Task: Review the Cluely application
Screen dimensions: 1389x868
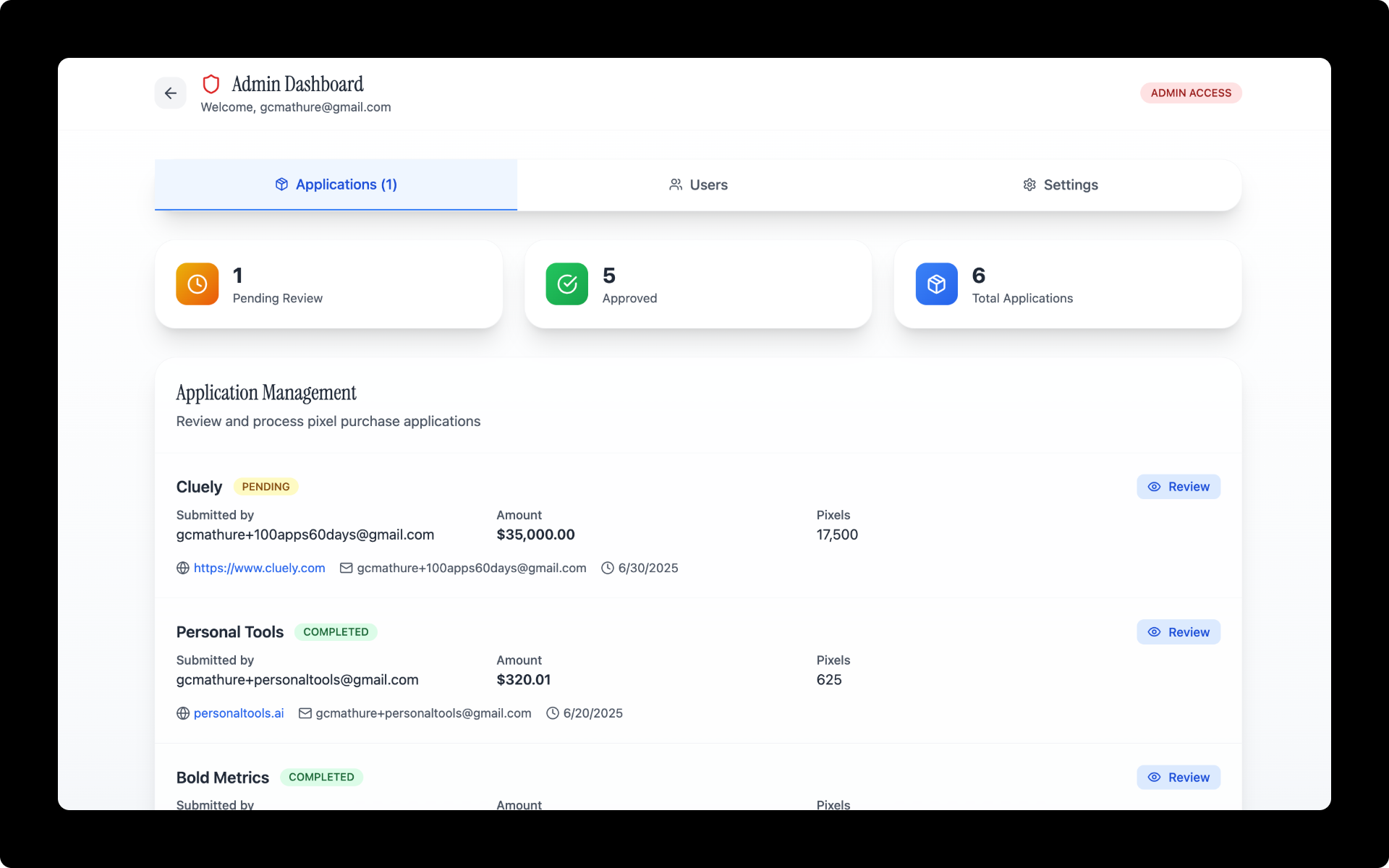Action: (x=1178, y=487)
